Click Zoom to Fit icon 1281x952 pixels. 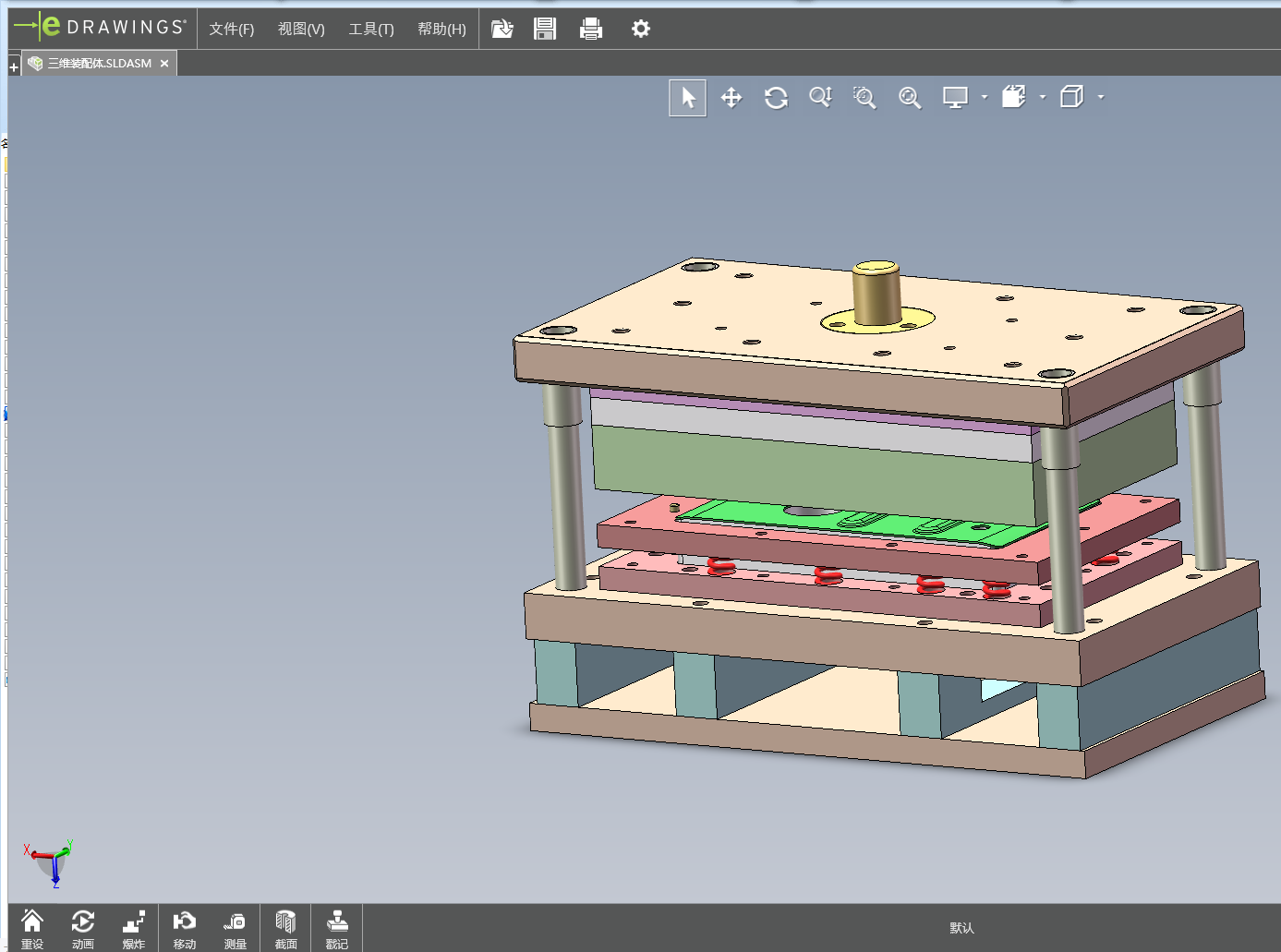click(910, 98)
